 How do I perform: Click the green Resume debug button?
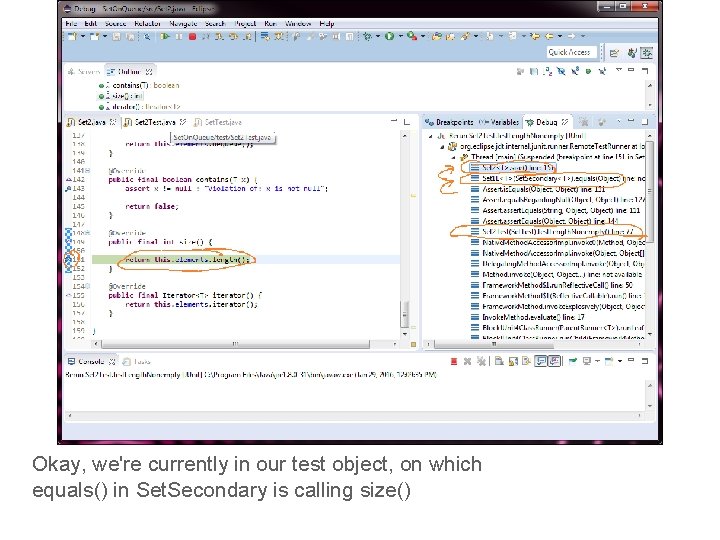(x=165, y=36)
